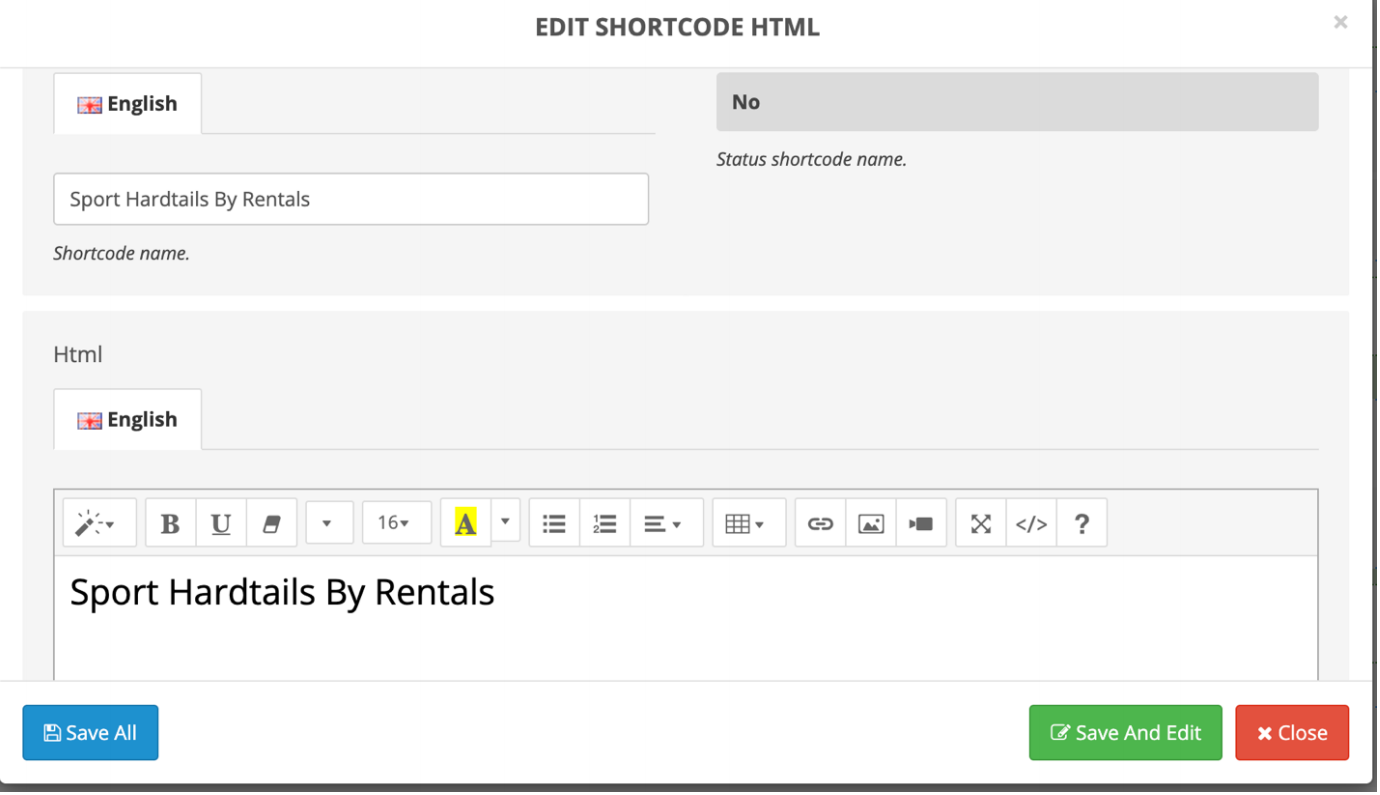Expand the font size 16 dropdown
Image resolution: width=1380 pixels, height=795 pixels.
(396, 523)
